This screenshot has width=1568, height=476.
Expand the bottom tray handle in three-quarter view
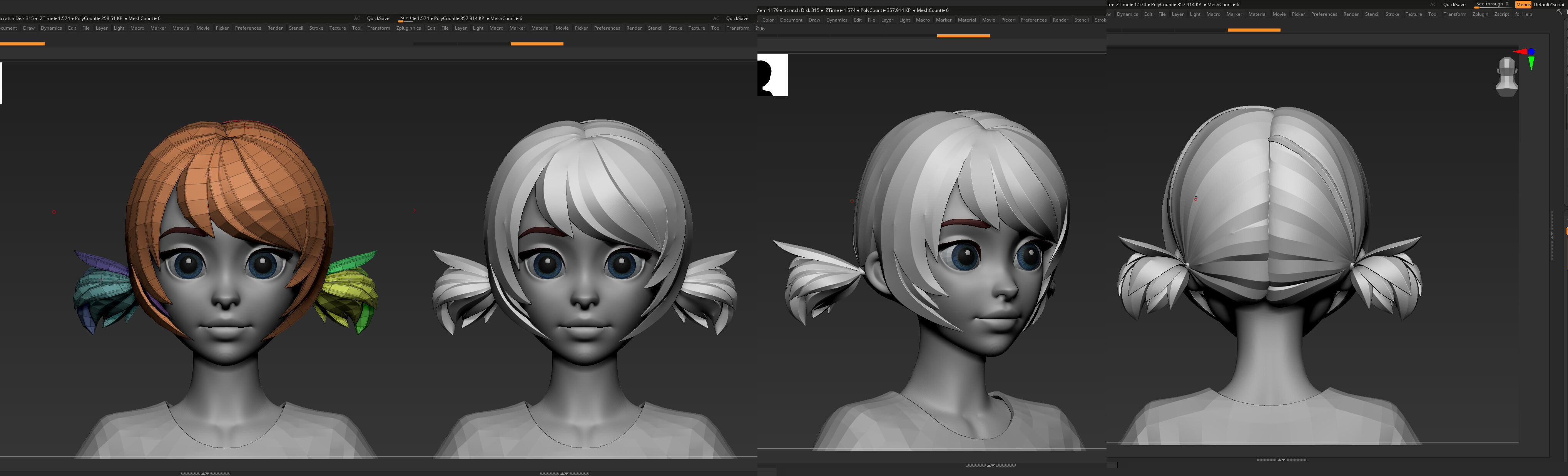coord(990,465)
